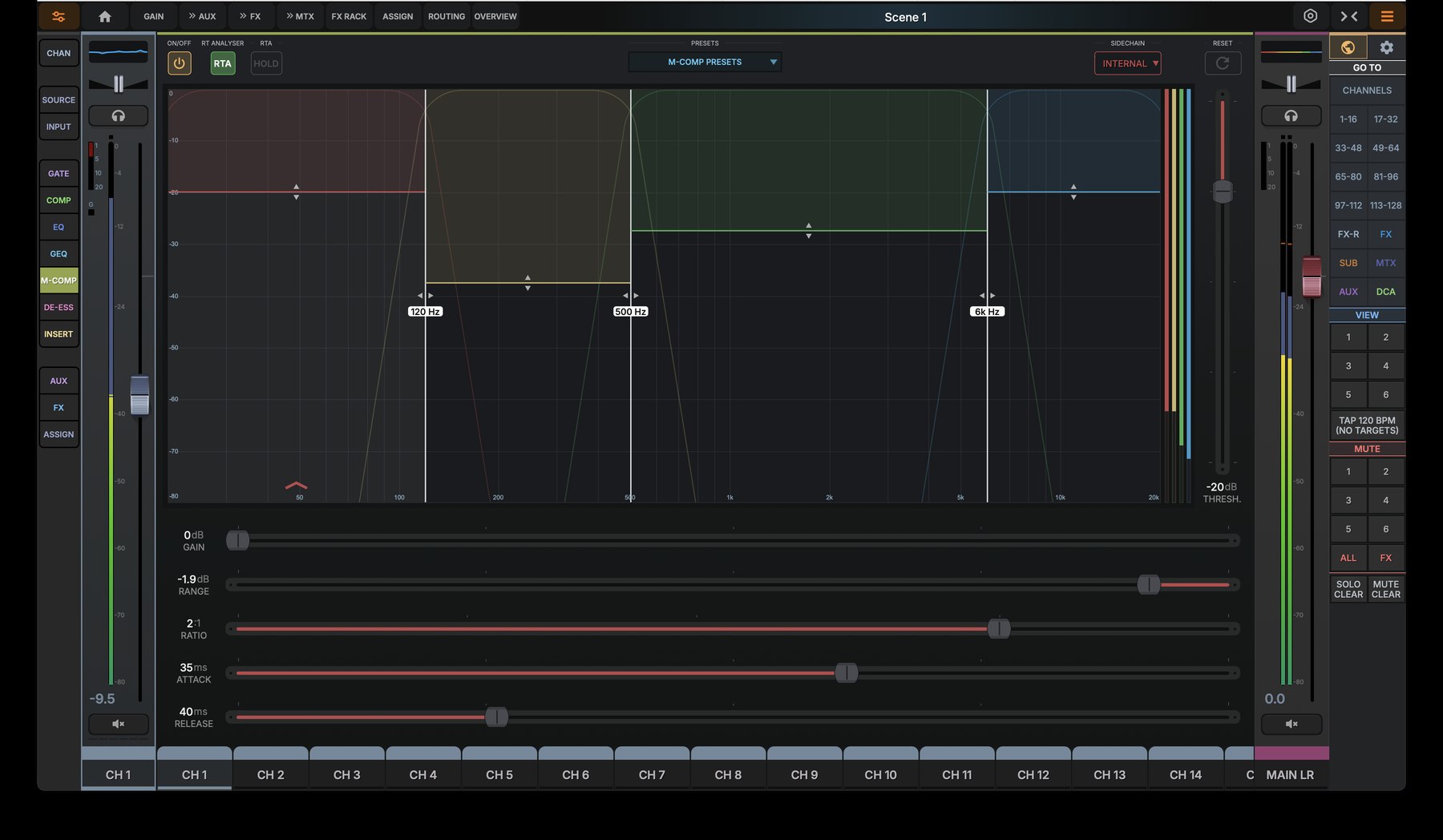
Task: Toggle mute group 1
Action: pos(1348,471)
